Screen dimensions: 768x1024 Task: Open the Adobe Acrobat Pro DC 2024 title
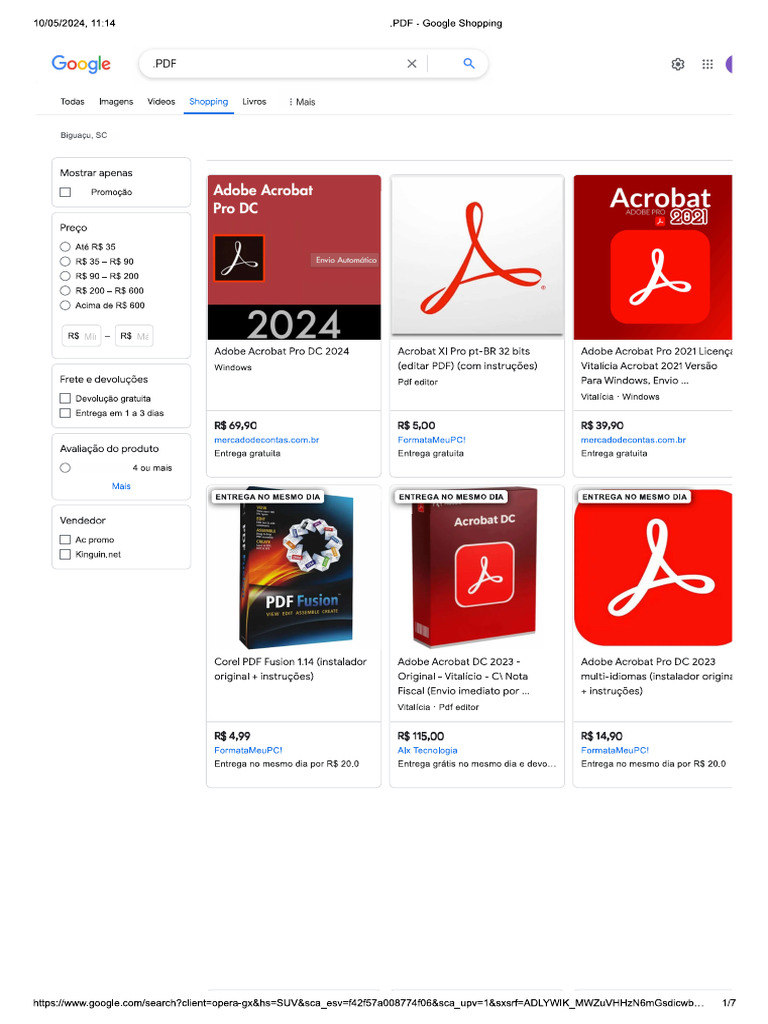[281, 351]
